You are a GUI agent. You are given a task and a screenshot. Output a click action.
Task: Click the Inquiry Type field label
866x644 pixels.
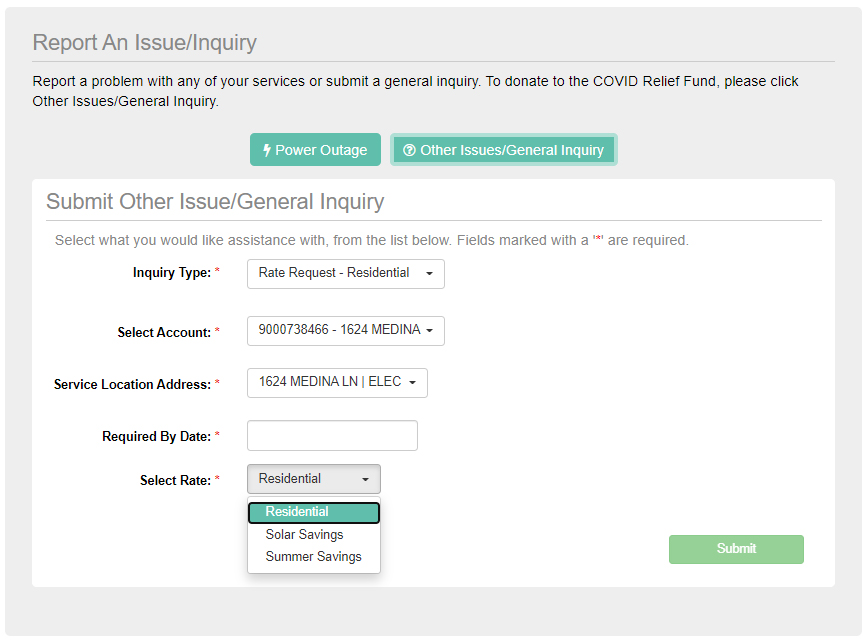(x=171, y=273)
